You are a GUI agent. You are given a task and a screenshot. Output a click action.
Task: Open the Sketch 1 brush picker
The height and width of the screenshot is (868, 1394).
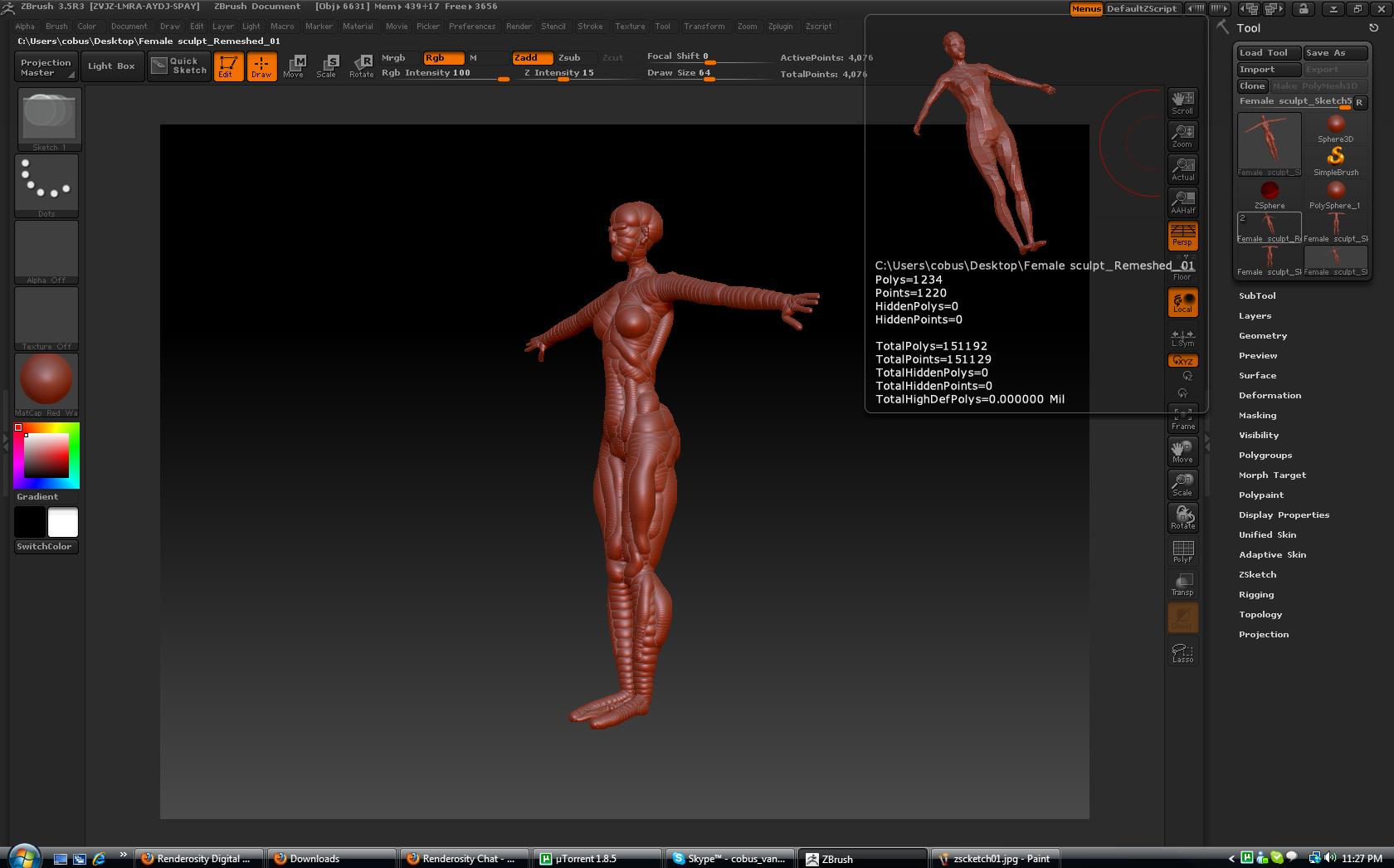click(x=49, y=120)
